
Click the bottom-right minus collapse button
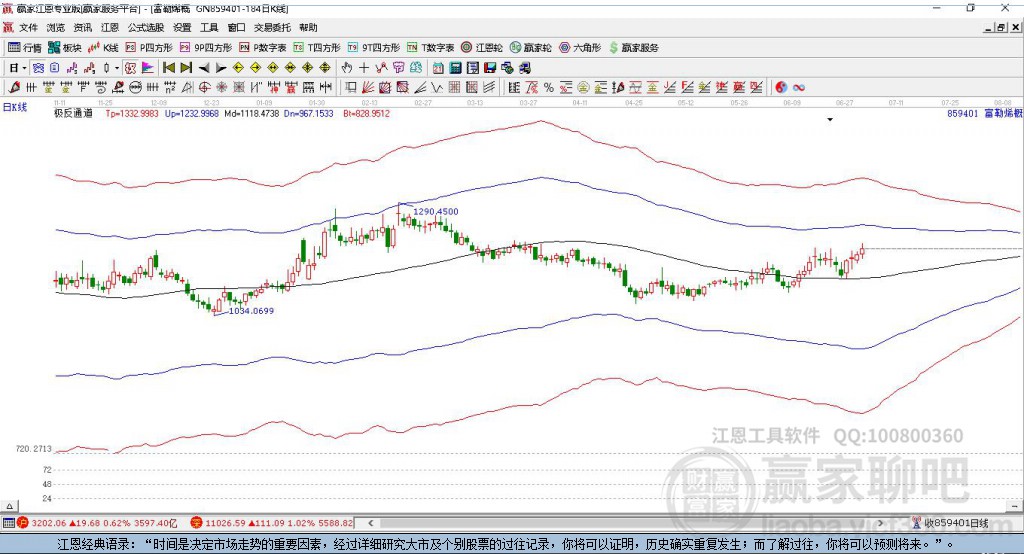click(x=1015, y=506)
